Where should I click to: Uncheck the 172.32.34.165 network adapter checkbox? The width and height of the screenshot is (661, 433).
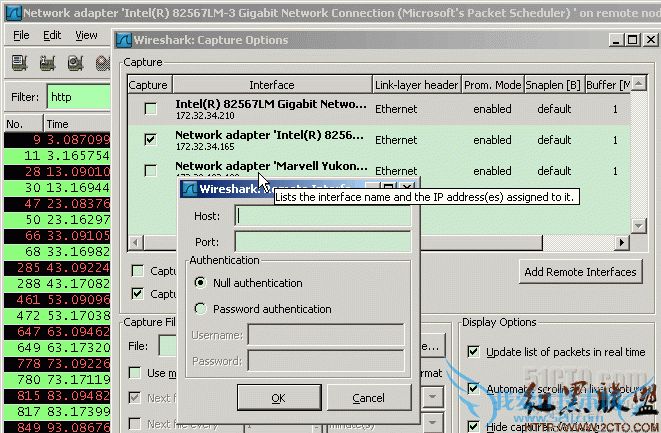[x=150, y=140]
